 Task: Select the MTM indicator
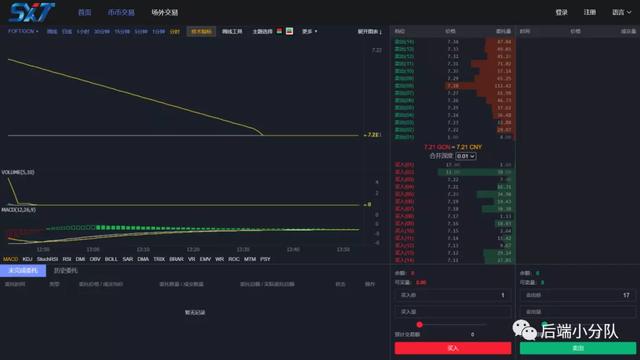250,259
